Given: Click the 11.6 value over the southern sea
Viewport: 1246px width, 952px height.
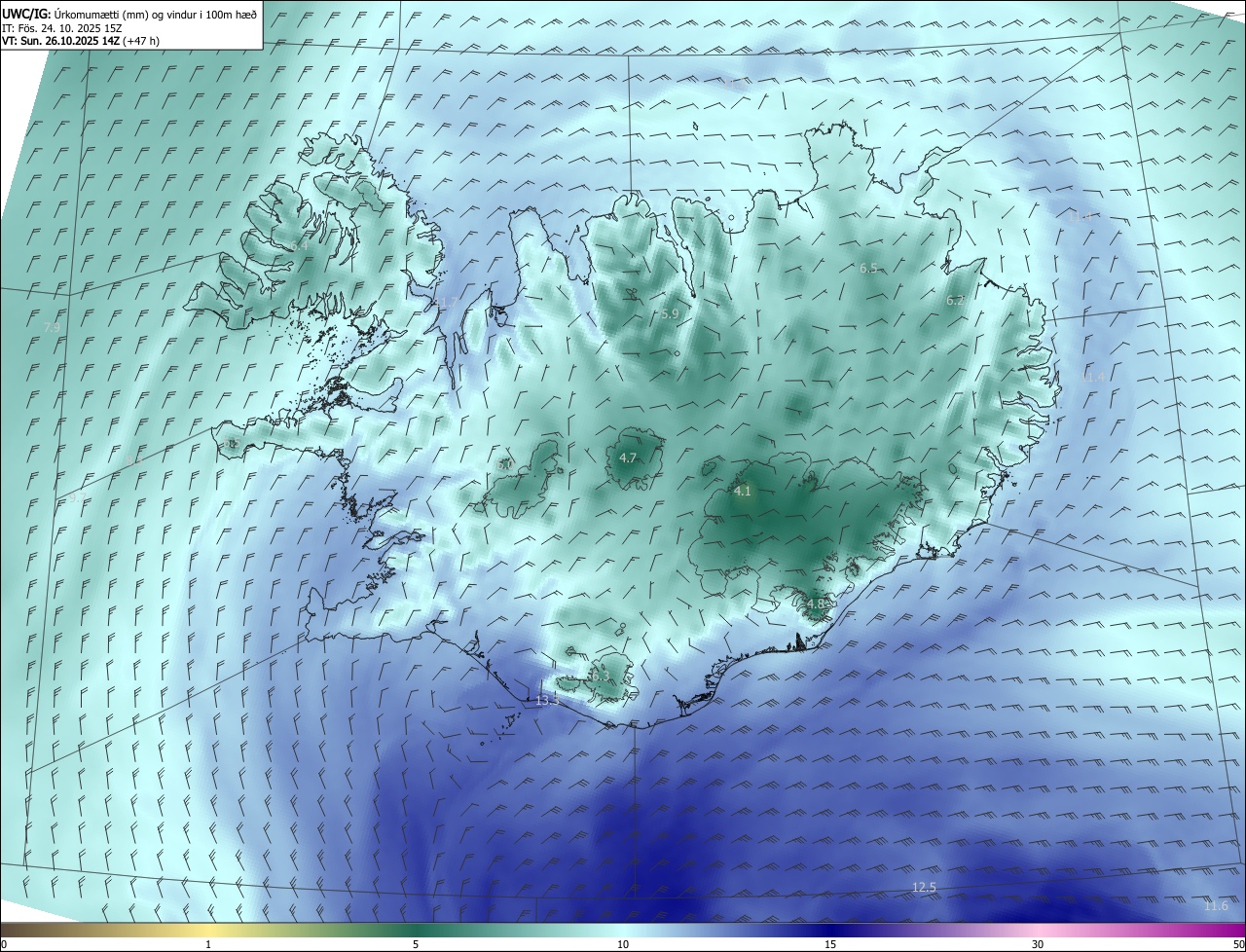Looking at the screenshot, I should click(1216, 906).
